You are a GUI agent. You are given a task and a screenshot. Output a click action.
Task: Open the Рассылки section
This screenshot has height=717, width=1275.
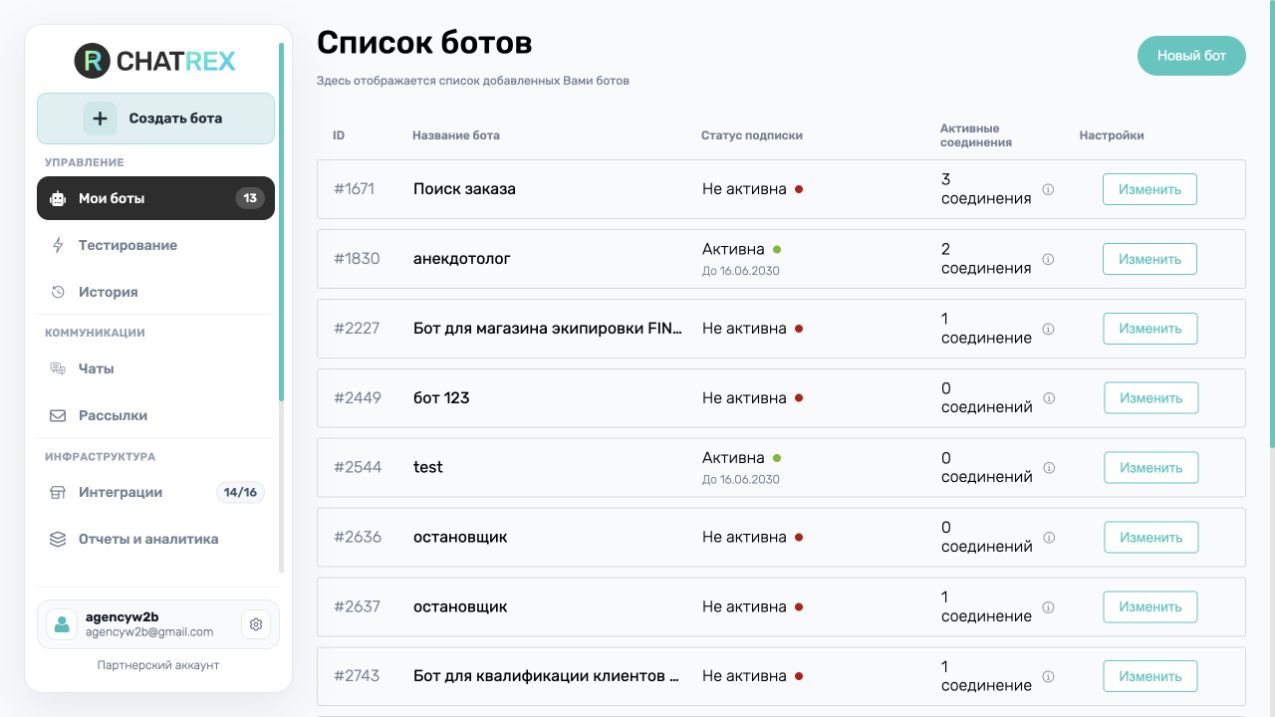pos(156,415)
